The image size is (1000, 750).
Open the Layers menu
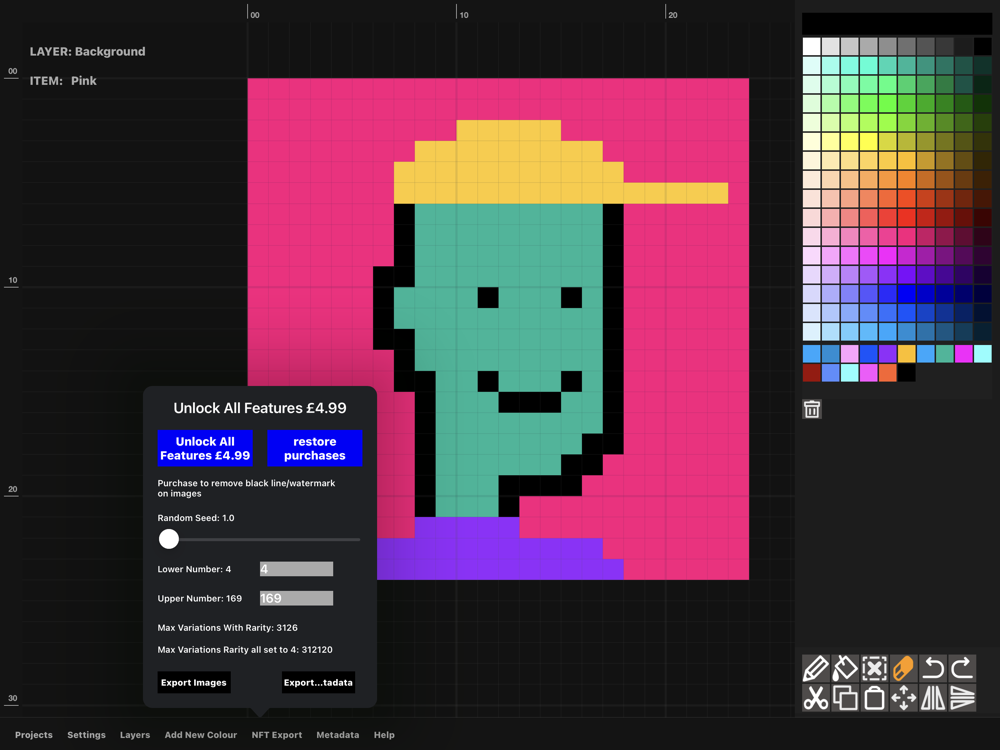[x=135, y=735]
